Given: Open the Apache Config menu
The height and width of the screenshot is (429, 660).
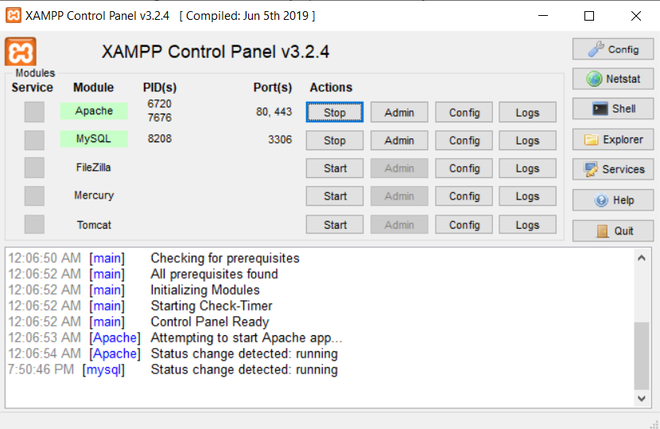Looking at the screenshot, I should 464,112.
